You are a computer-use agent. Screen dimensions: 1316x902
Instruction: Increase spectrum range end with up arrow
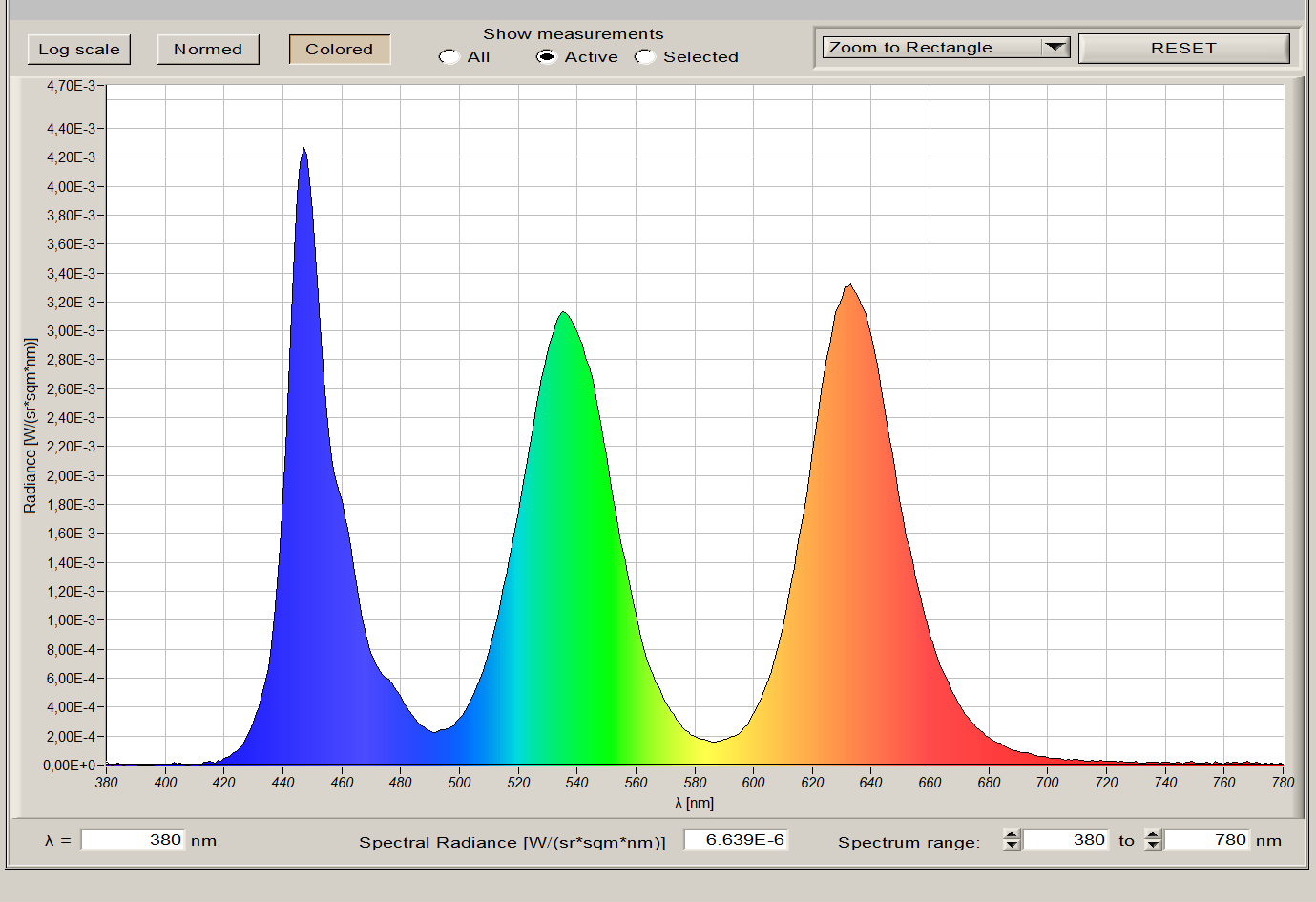[x=1153, y=834]
